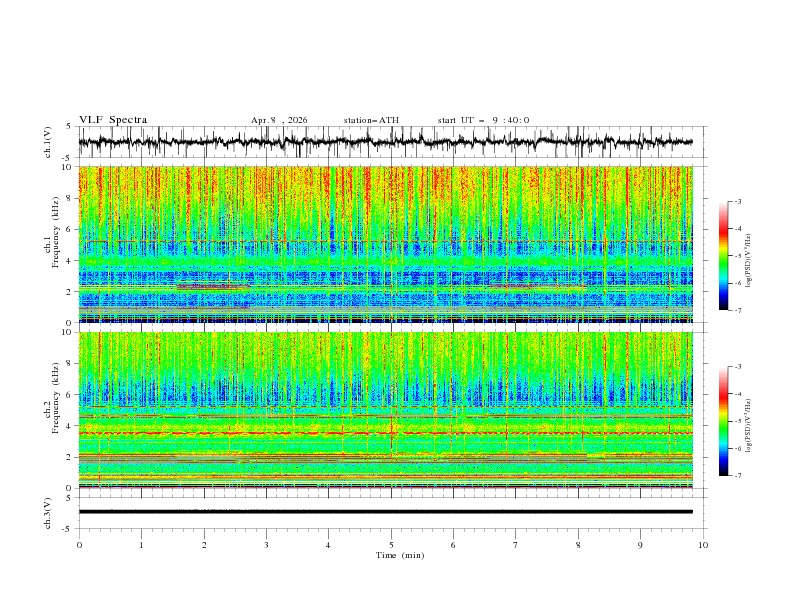Click the ch.2 PSD color scale bar
Viewport: 792px width, 612px height.
723,421
